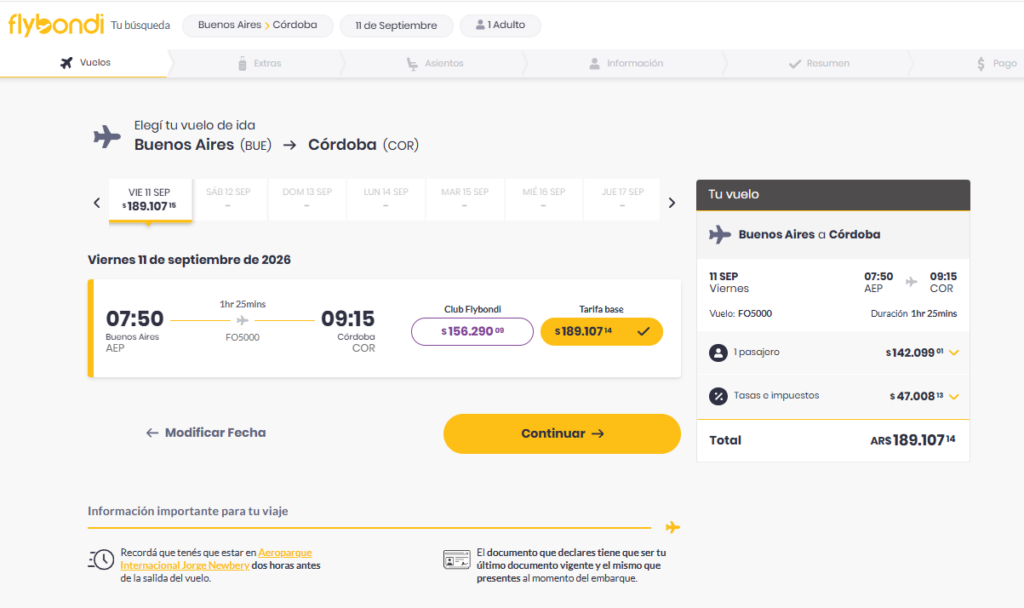The height and width of the screenshot is (608, 1024).
Task: Open the Buenos Aires › Córdoba search pill
Action: coord(257,25)
